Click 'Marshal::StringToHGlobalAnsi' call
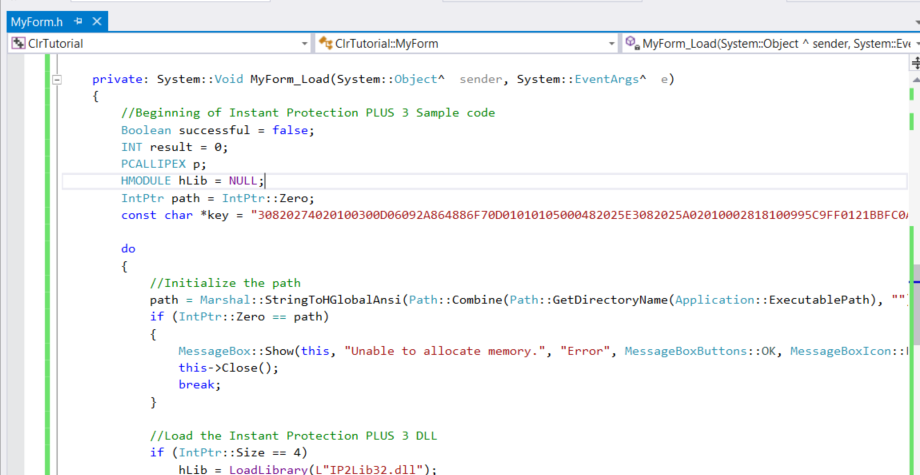This screenshot has width=920, height=475. (x=301, y=300)
